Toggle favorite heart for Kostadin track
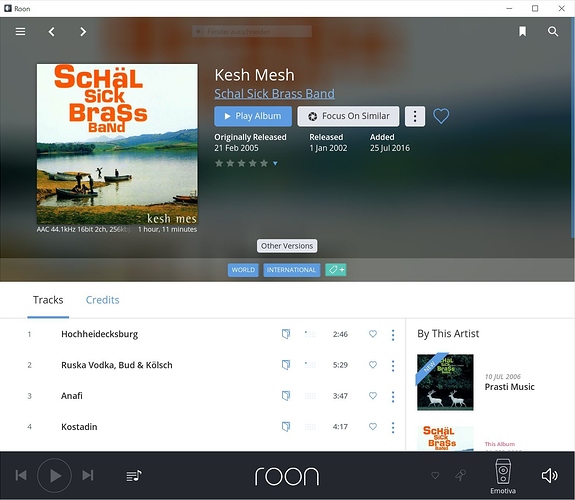The height and width of the screenshot is (500, 575). [x=373, y=426]
